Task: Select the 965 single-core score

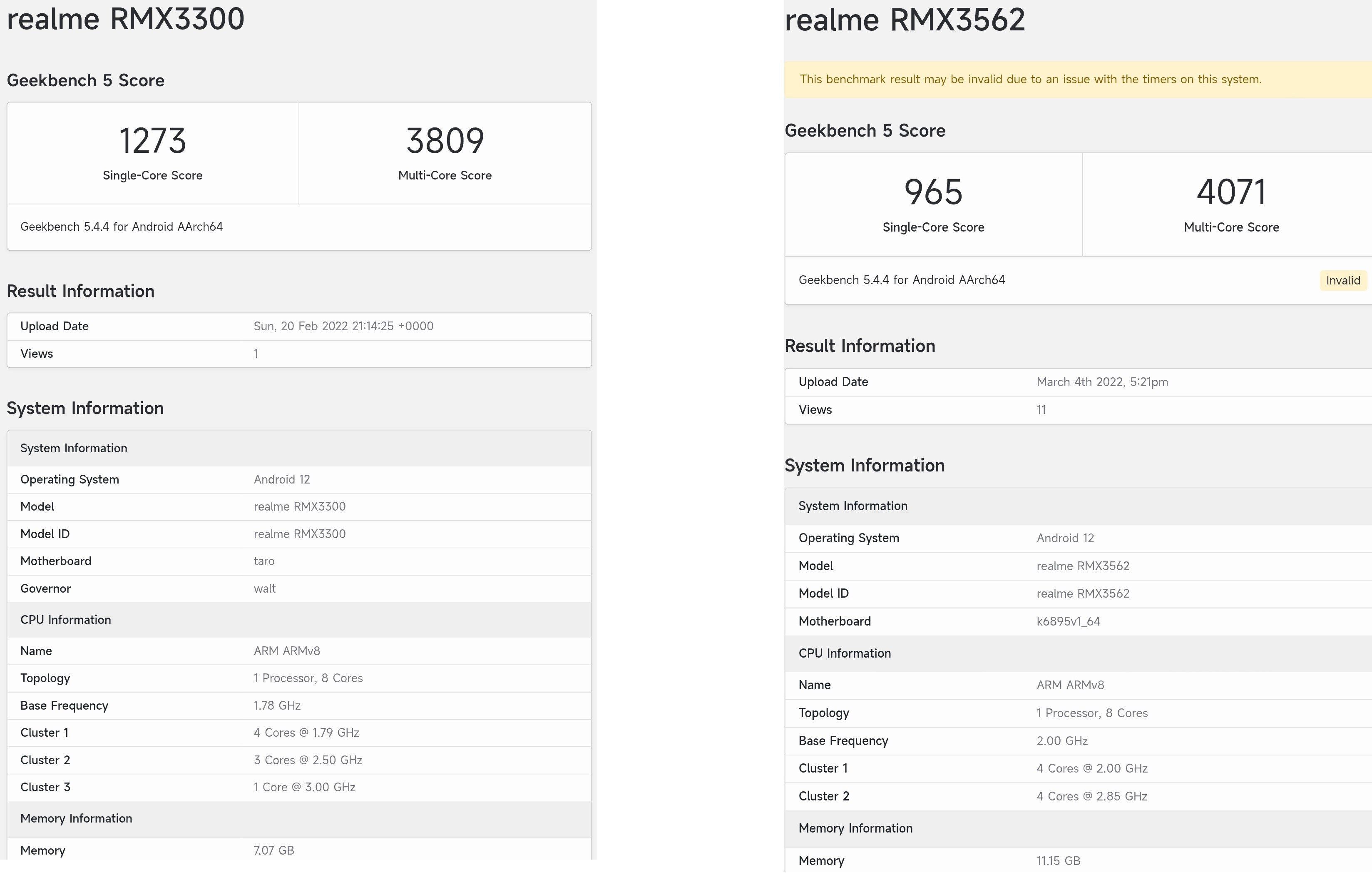Action: pos(933,192)
